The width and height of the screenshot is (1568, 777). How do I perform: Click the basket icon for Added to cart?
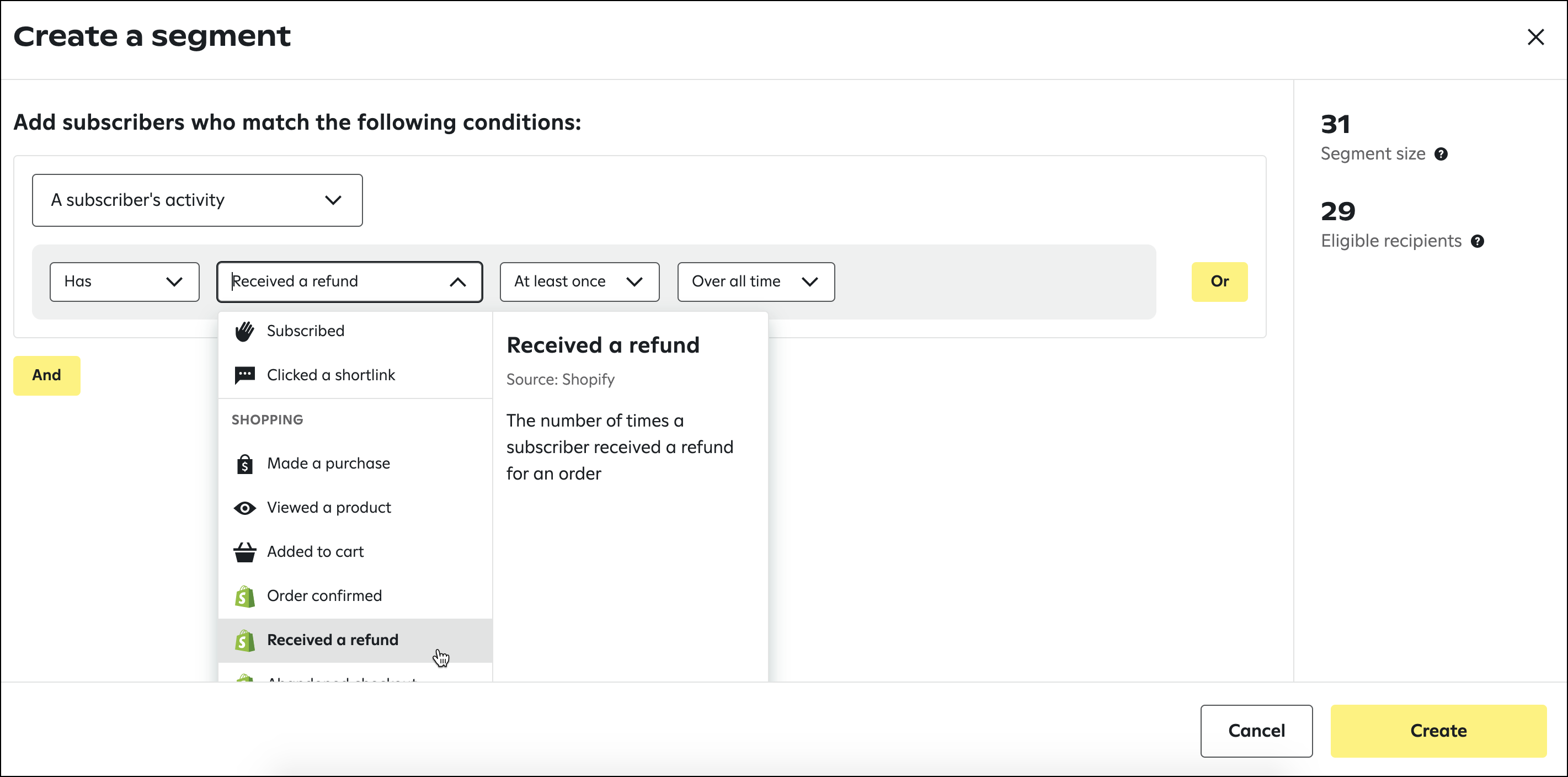[x=244, y=551]
